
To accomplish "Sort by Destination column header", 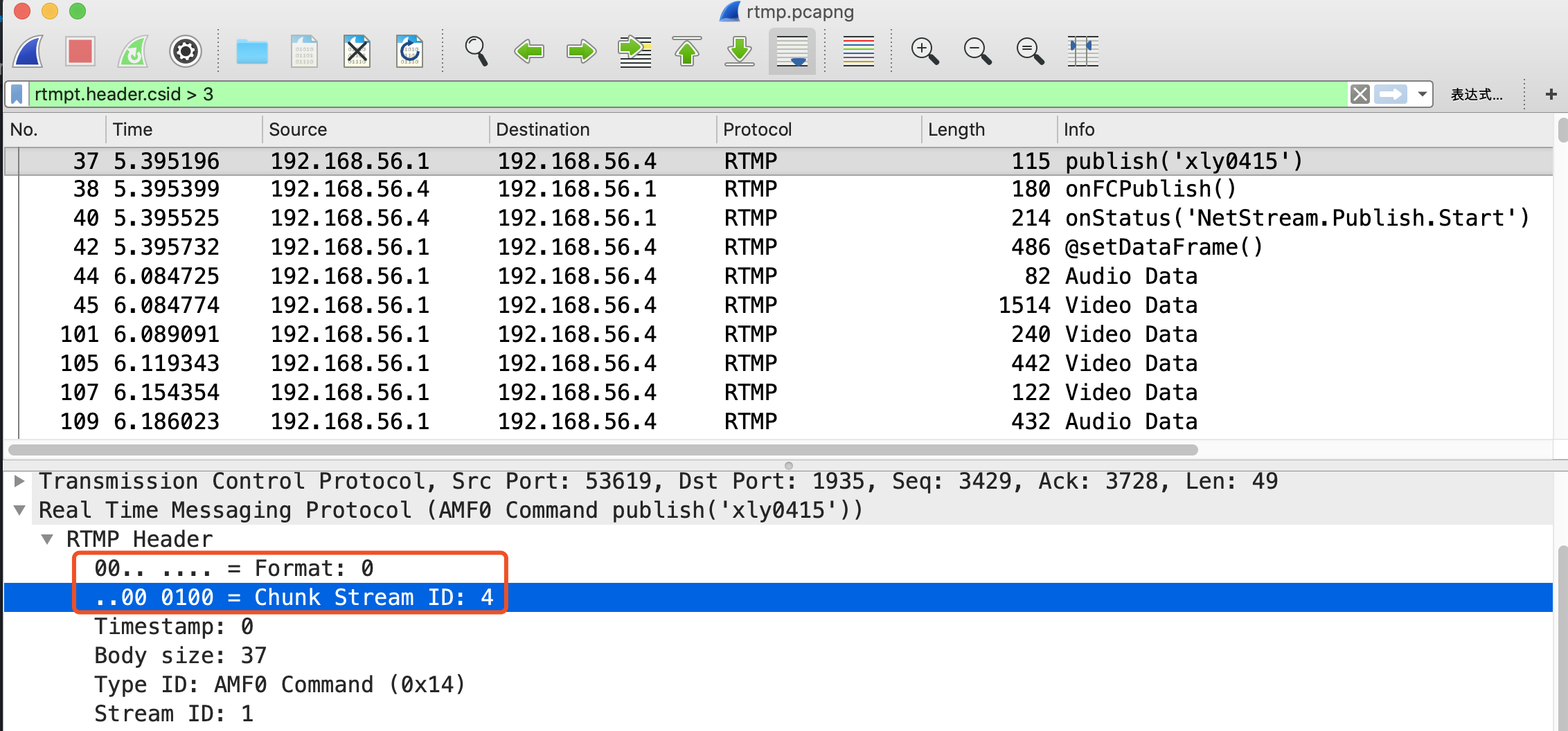I will tap(603, 129).
